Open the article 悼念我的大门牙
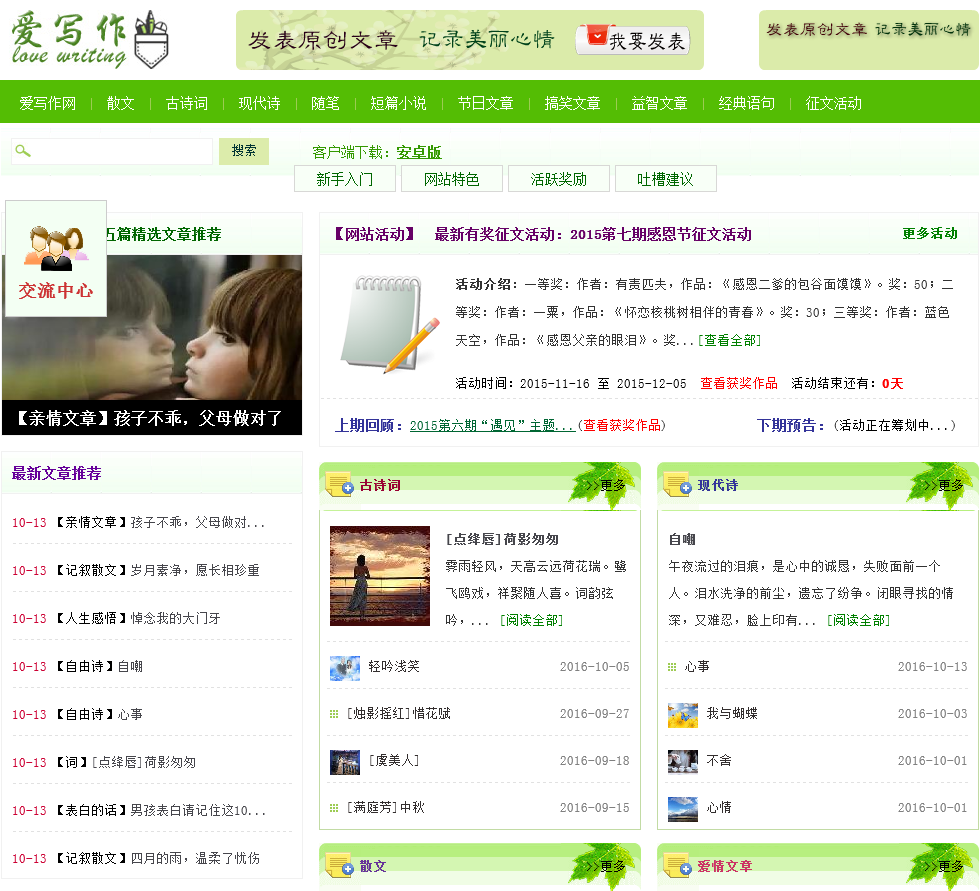Viewport: 980px width, 891px height. (176, 619)
